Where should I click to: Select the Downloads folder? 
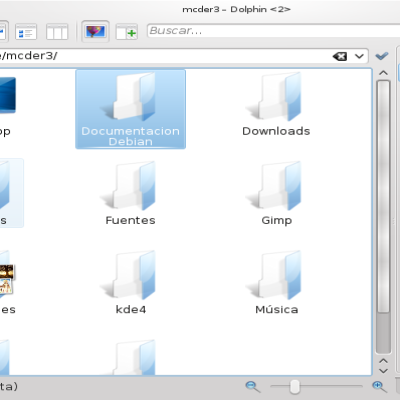[276, 104]
